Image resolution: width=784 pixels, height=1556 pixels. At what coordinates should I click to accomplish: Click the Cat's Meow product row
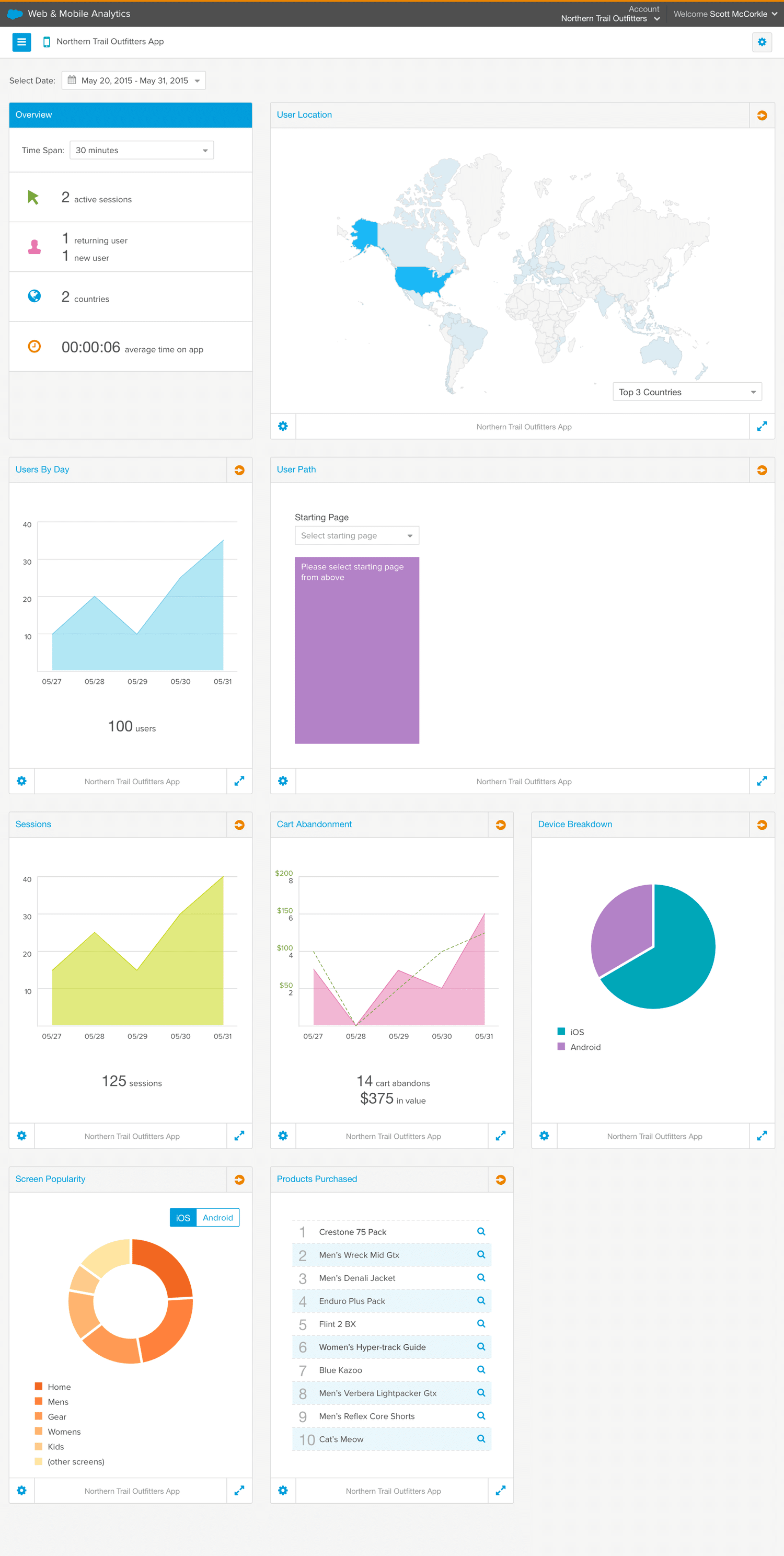pos(391,1439)
